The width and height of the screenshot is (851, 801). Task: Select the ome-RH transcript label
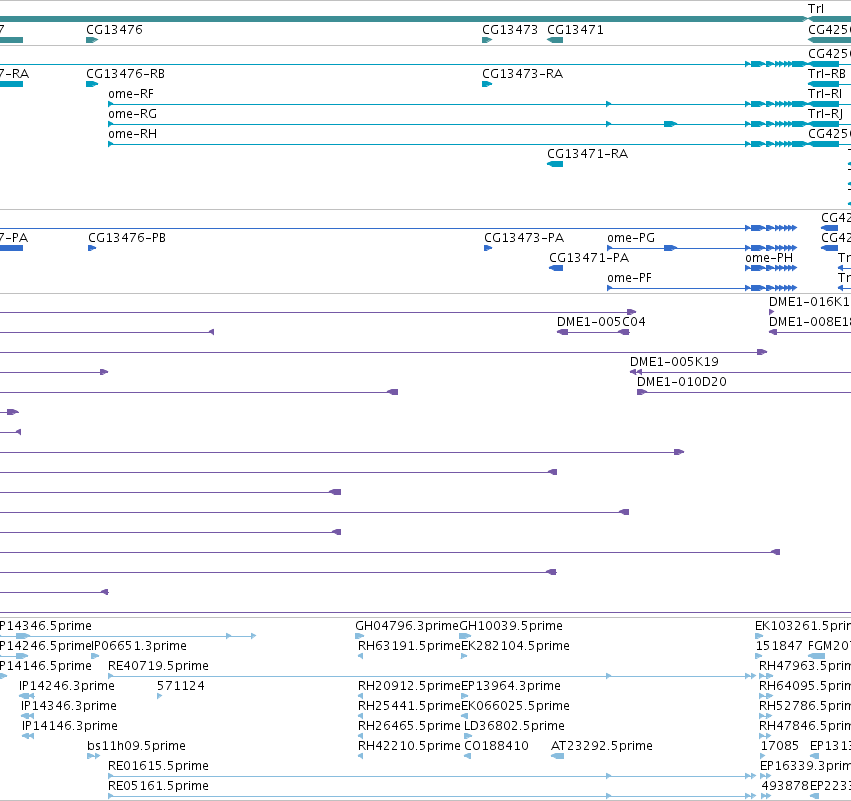(132, 134)
